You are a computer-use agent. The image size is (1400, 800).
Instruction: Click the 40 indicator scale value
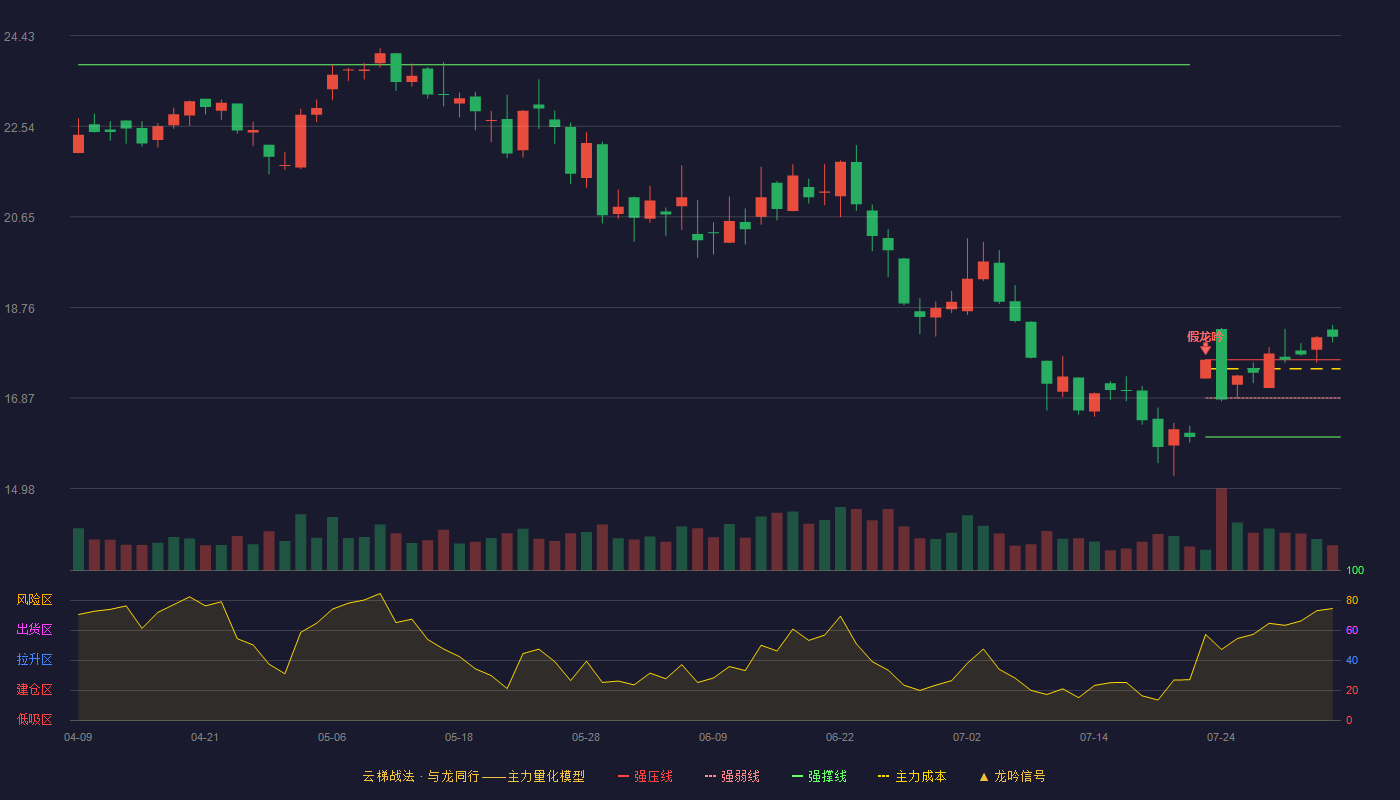coord(1352,660)
